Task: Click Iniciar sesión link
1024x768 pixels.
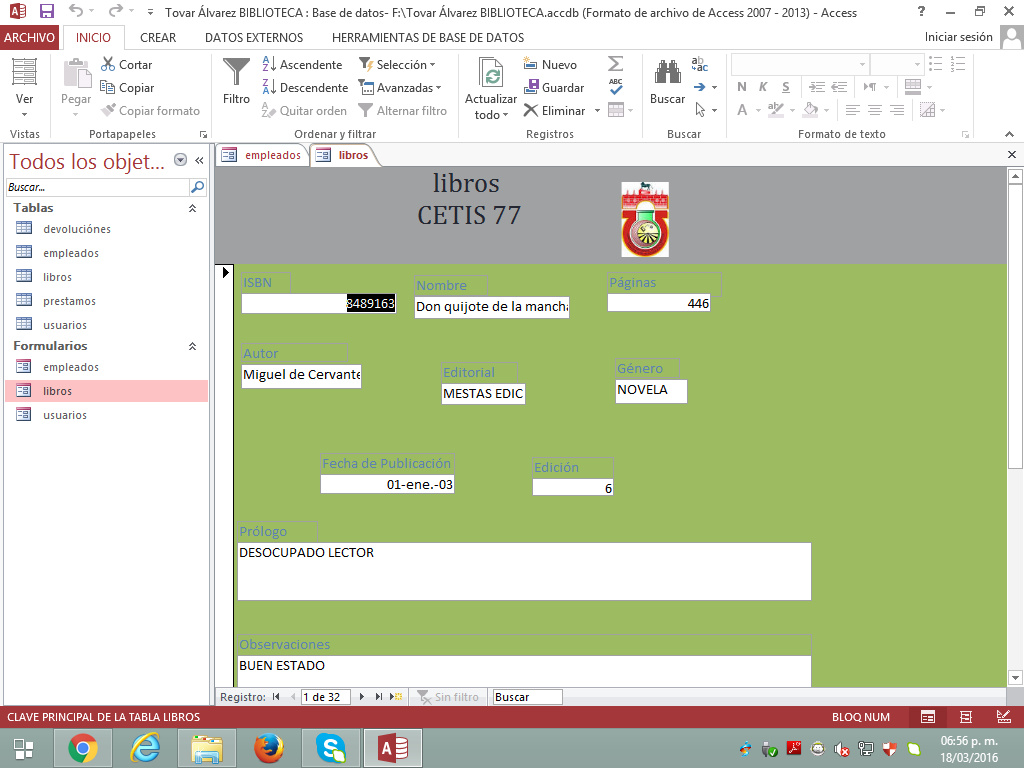Action: coord(958,37)
